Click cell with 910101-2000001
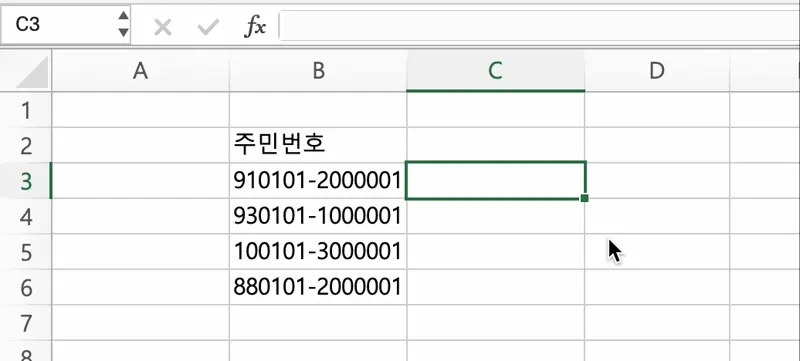The image size is (800, 361). click(x=318, y=181)
